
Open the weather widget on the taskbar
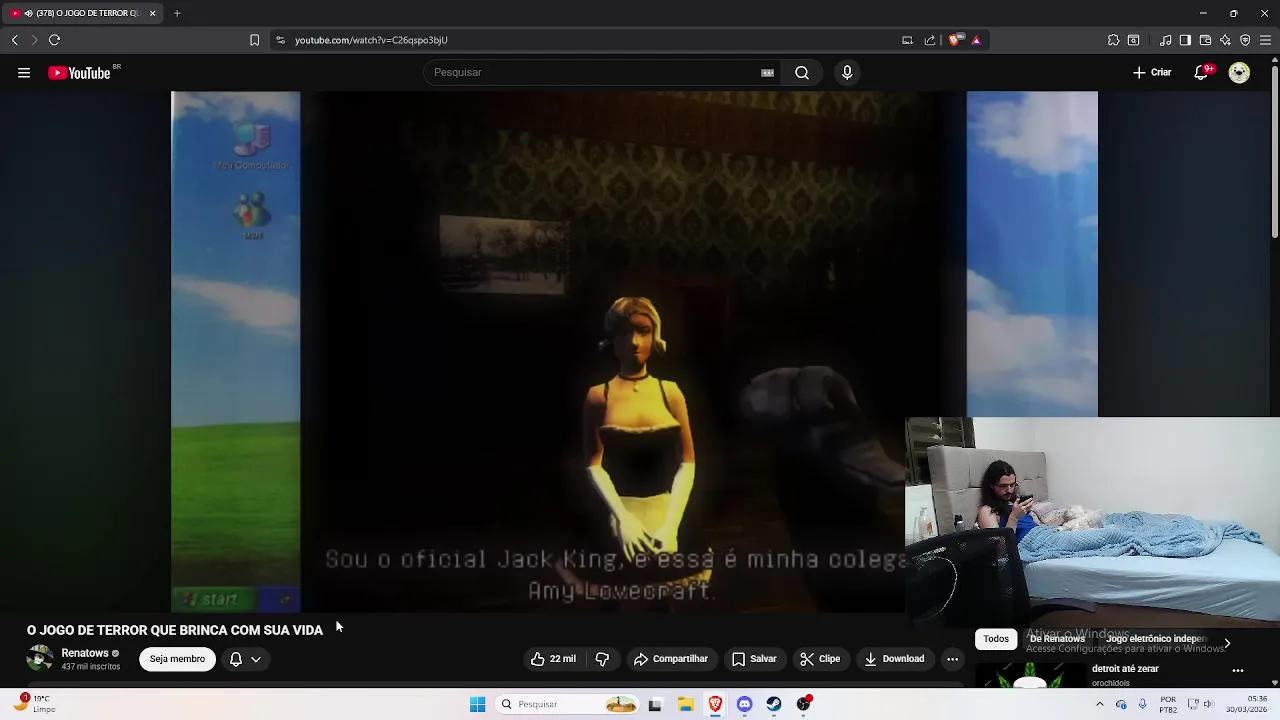point(34,704)
